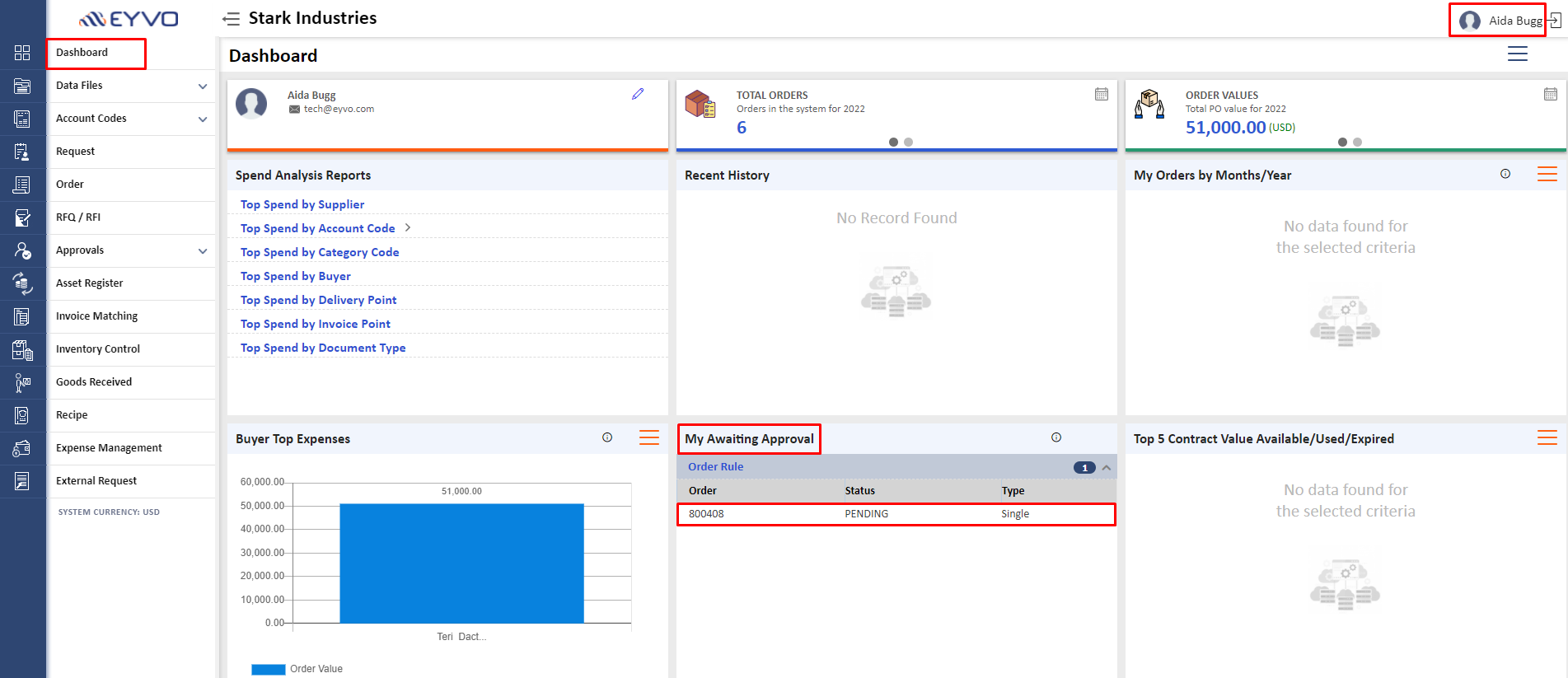
Task: Open the Request sidebar icon
Action: tap(22, 152)
